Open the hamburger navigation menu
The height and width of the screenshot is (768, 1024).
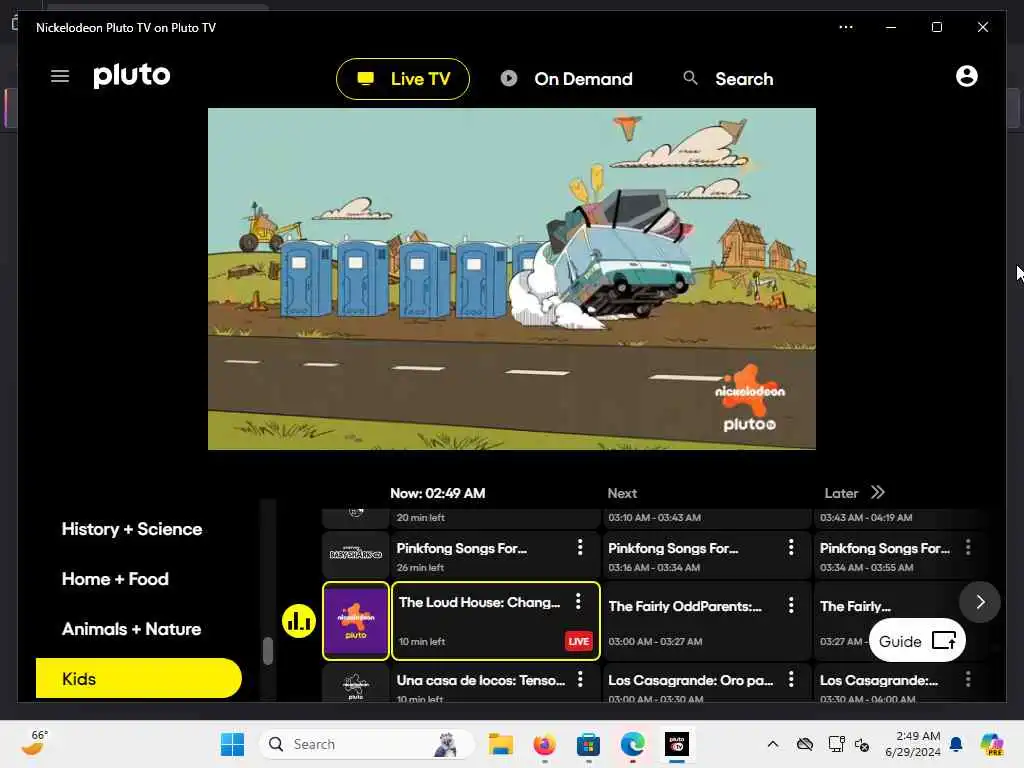click(60, 76)
